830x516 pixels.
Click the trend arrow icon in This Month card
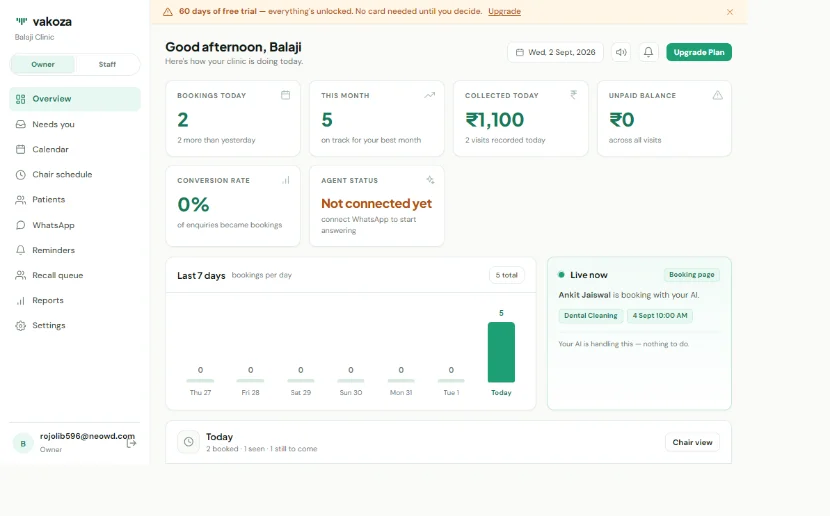(429, 95)
